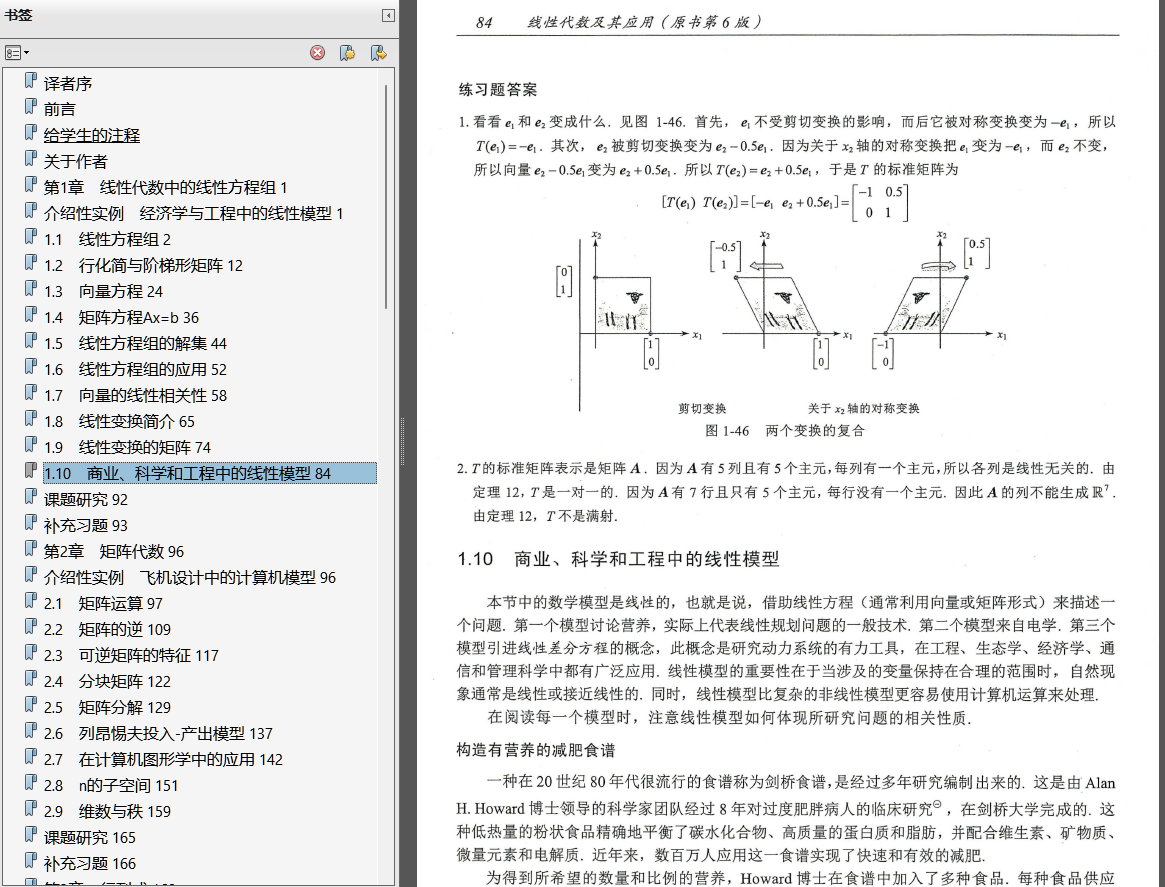
Task: Open bookmark 给学生的注释
Action: click(x=91, y=135)
